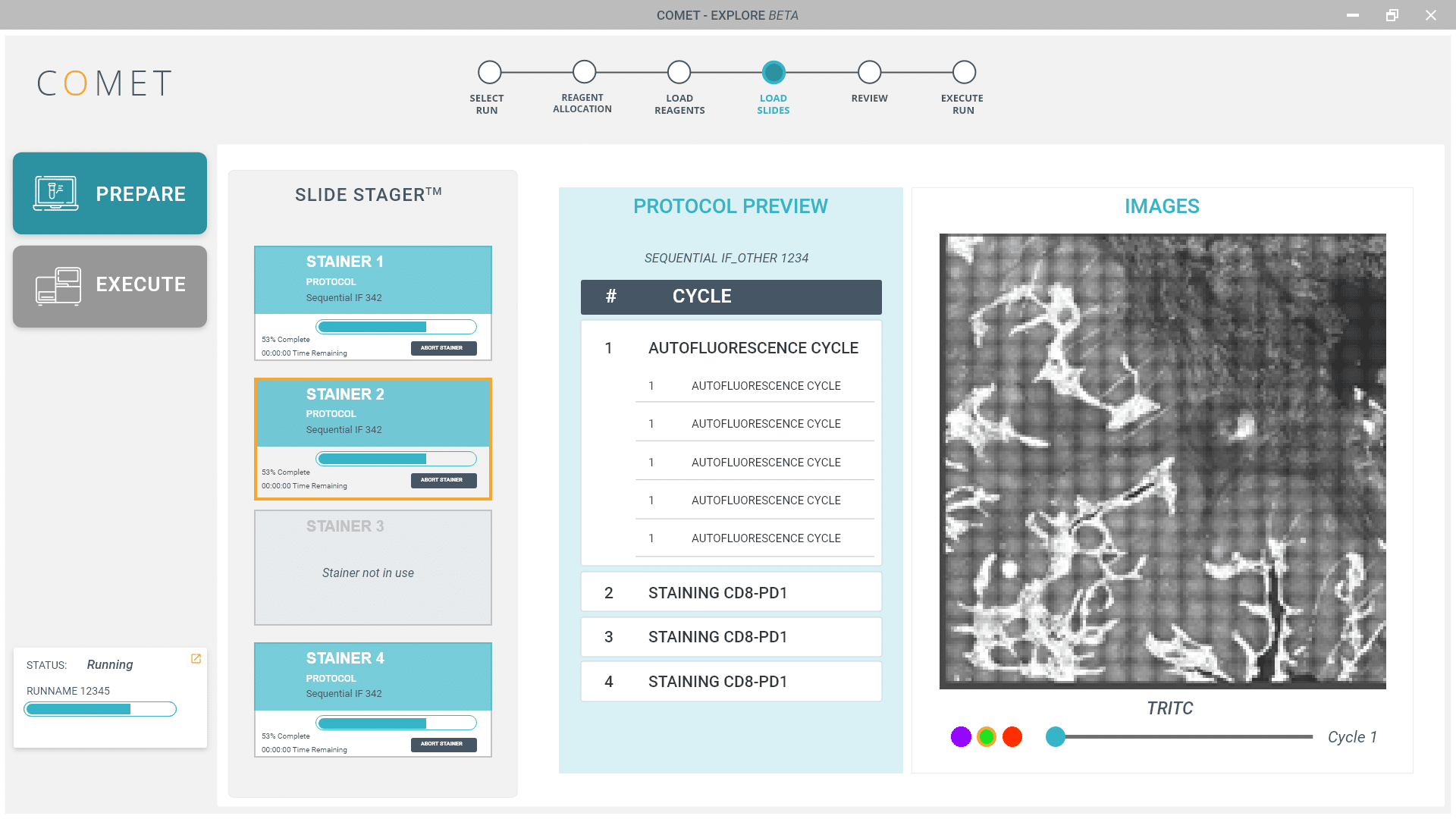Open the status pop-out icon
The height and width of the screenshot is (819, 1456).
pos(196,658)
